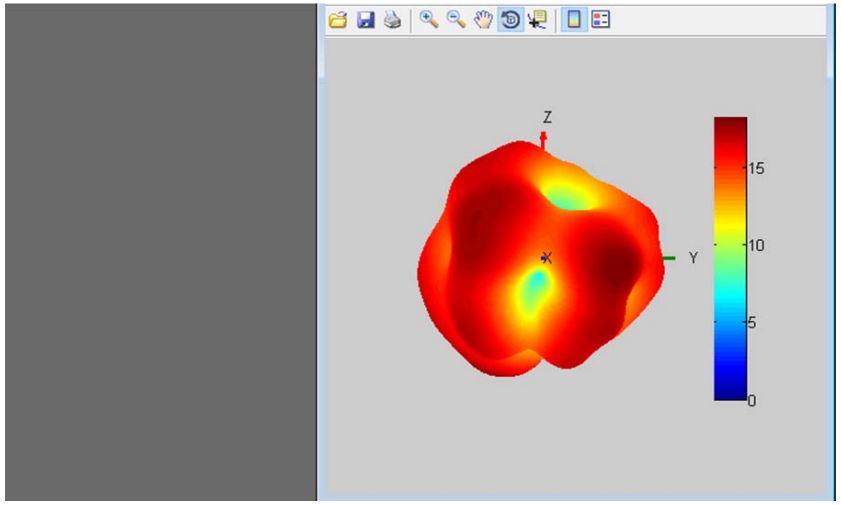Select the Data Cursor tool
The image size is (841, 505).
tap(537, 20)
